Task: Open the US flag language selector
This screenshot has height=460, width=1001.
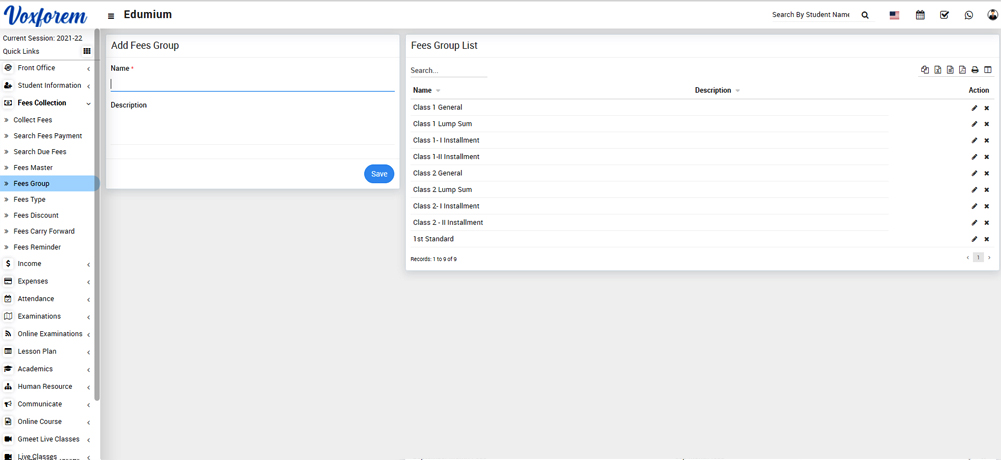Action: pos(894,15)
